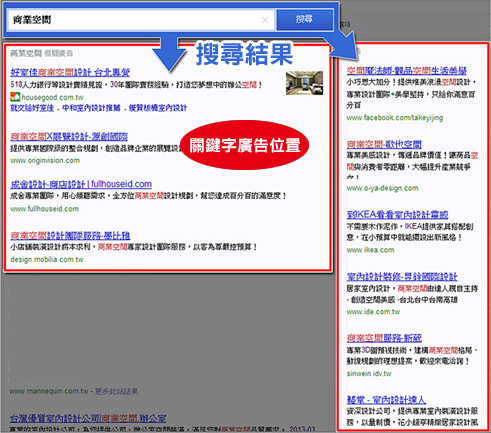Click www.ide.com.tw URL text

click(373, 312)
